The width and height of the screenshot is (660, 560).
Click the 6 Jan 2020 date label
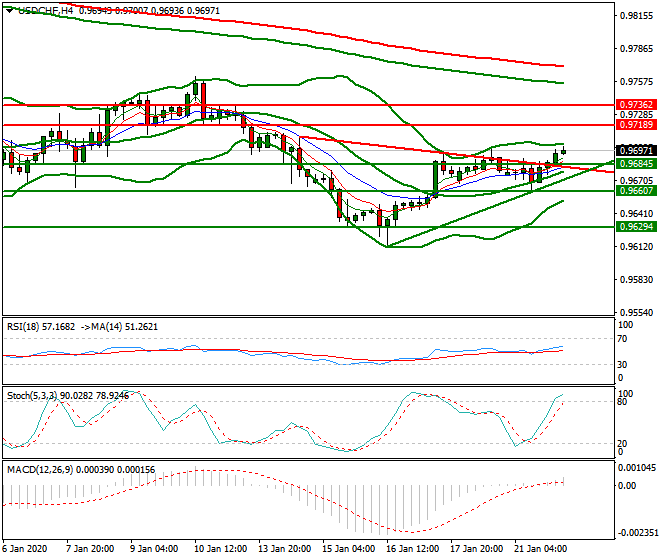tap(25, 549)
